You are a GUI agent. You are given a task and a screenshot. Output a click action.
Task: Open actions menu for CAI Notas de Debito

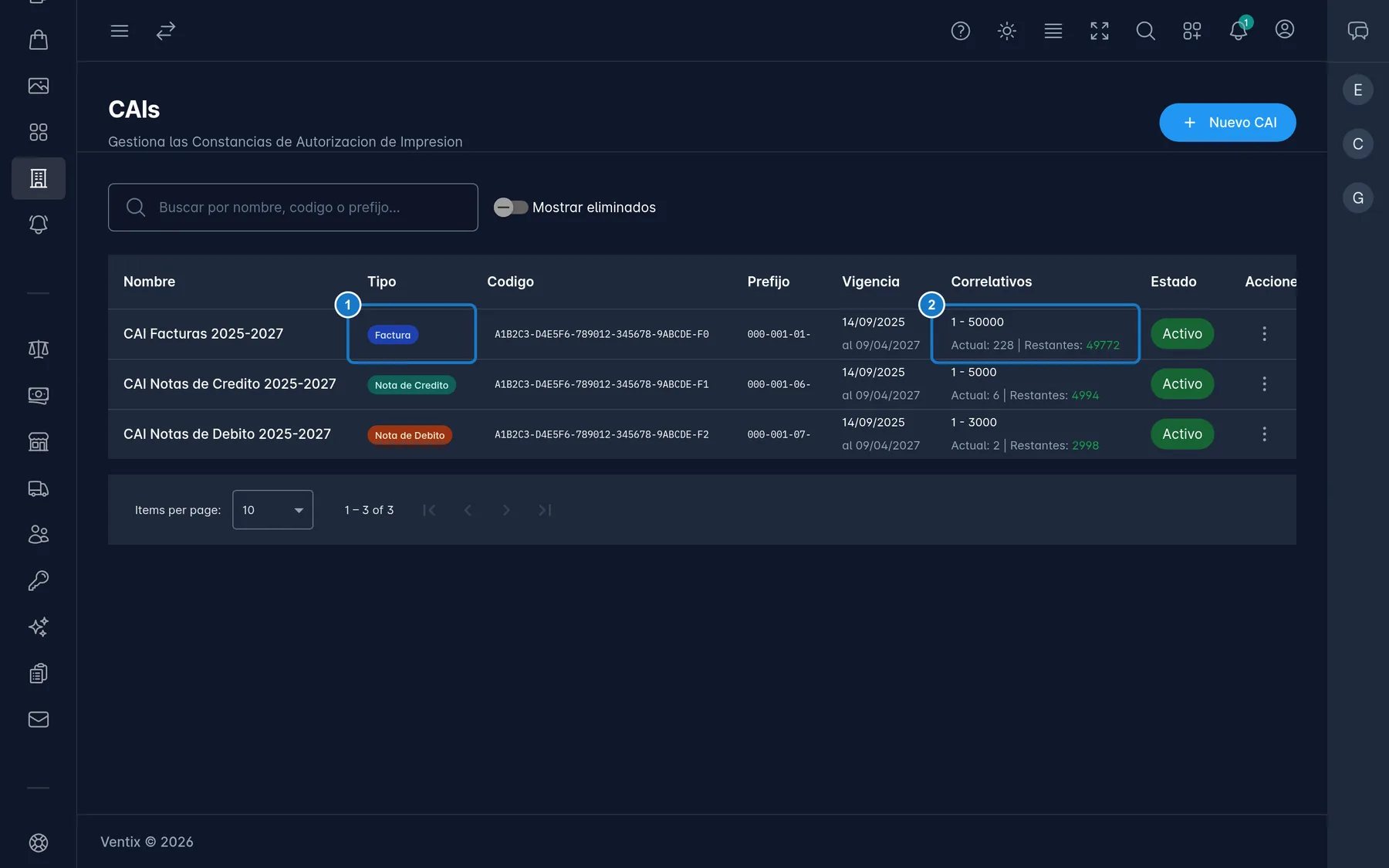coord(1264,434)
